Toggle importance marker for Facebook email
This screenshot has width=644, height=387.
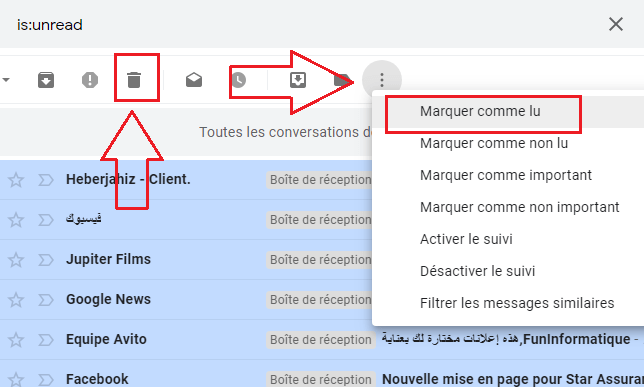pyautogui.click(x=46, y=380)
